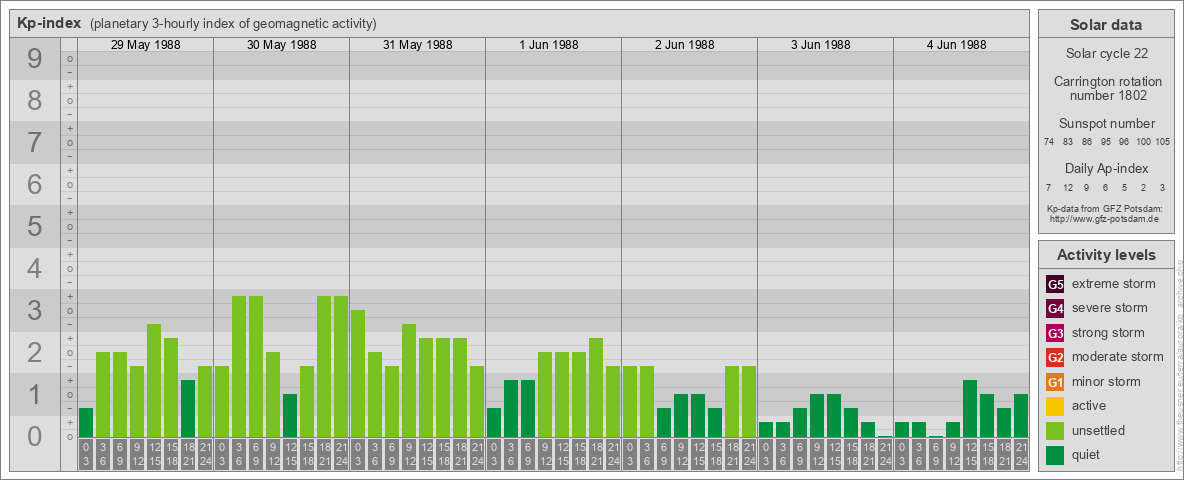The image size is (1184, 480).
Task: Select the '3 Jun 1988' date header
Action: [821, 45]
